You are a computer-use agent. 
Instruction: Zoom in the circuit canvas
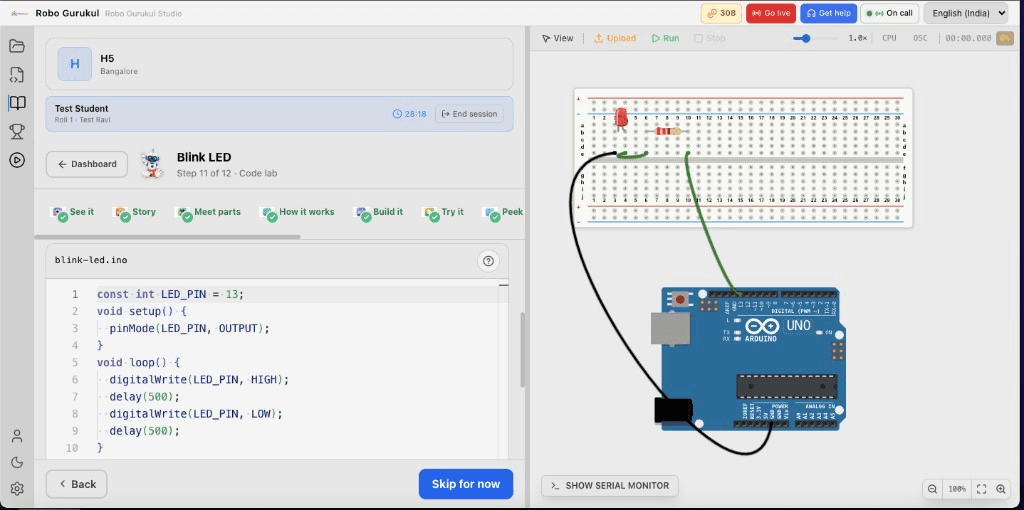point(1001,488)
